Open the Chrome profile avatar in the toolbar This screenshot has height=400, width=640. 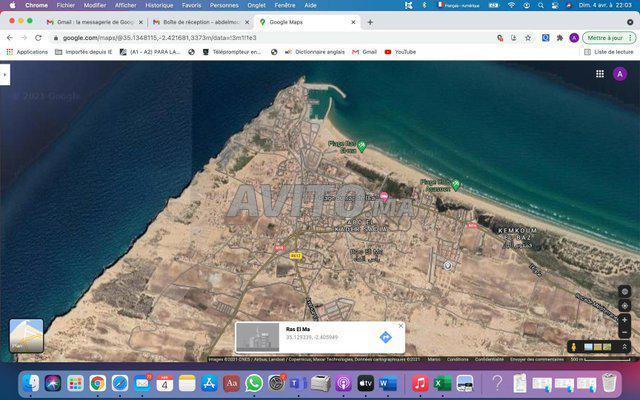574,38
